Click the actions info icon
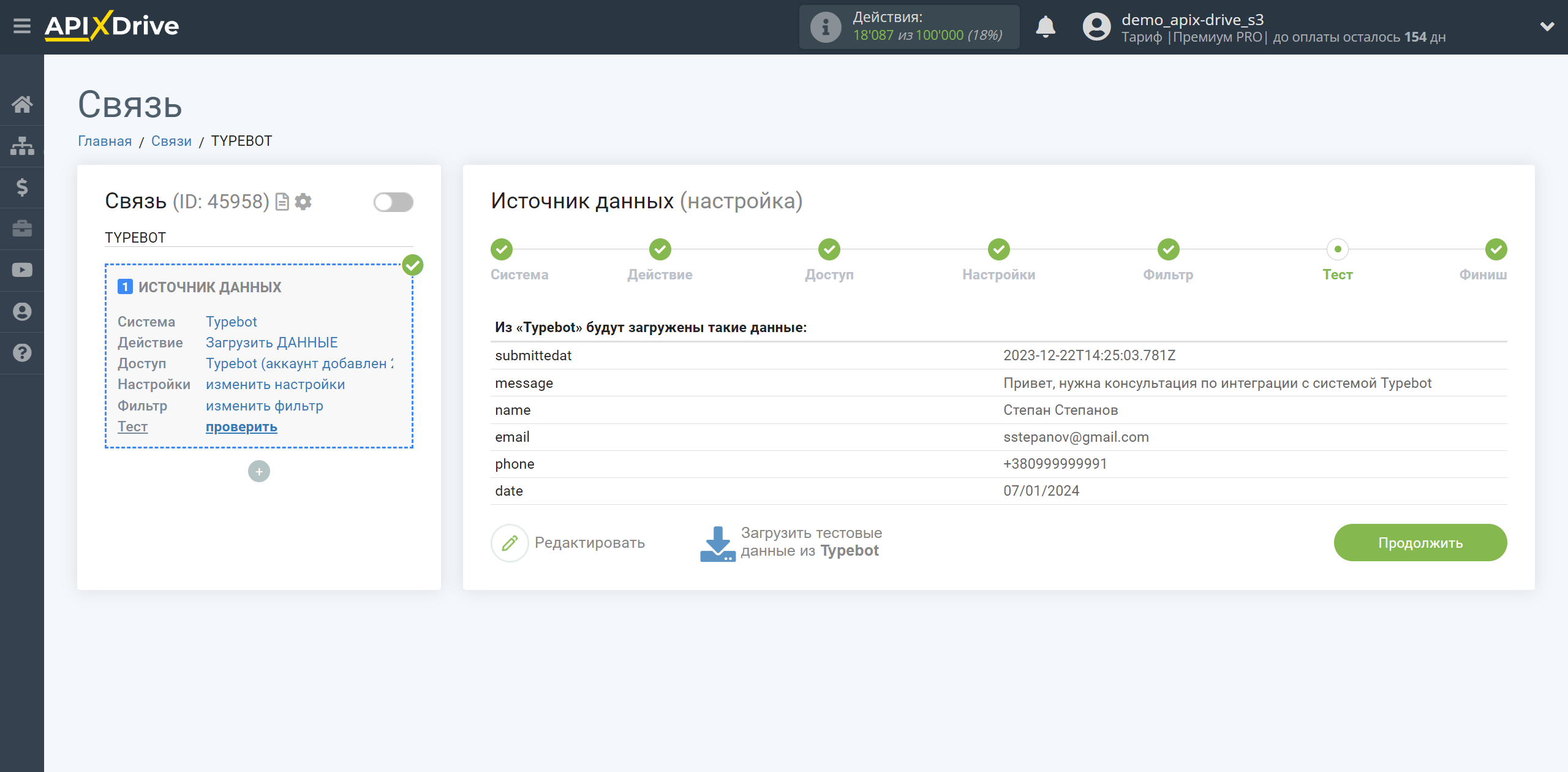This screenshot has height=772, width=1568. coord(825,27)
